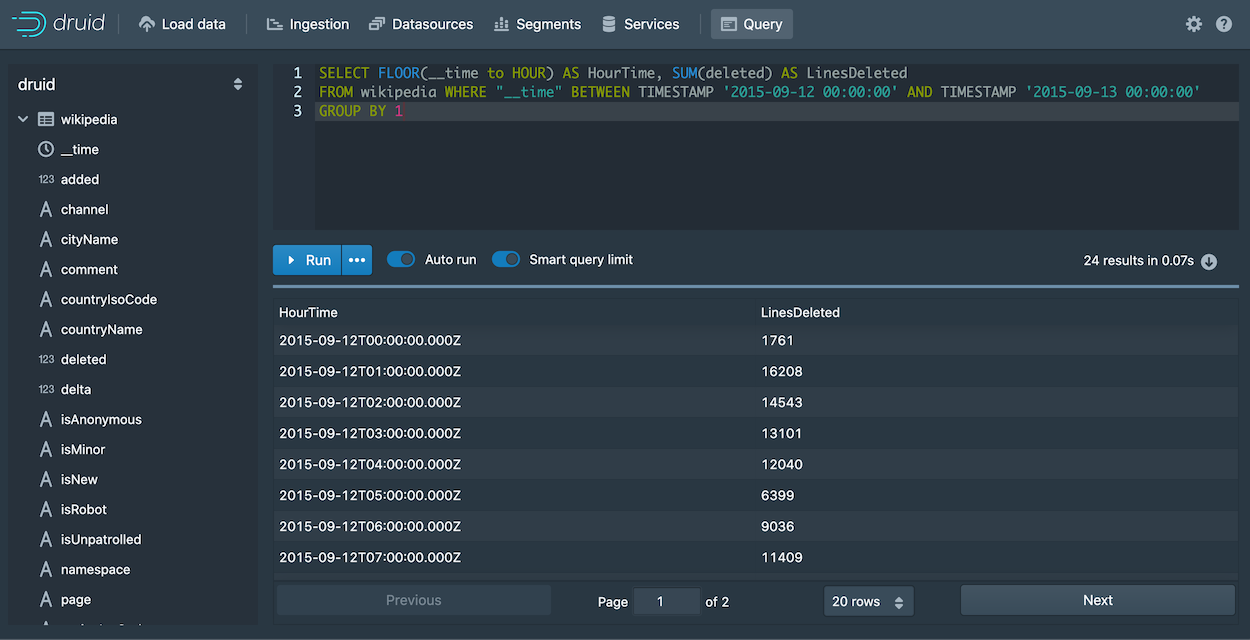Click the 2015-09-12T03:00:00.000Z cell
This screenshot has height=640, width=1250.
pos(370,433)
